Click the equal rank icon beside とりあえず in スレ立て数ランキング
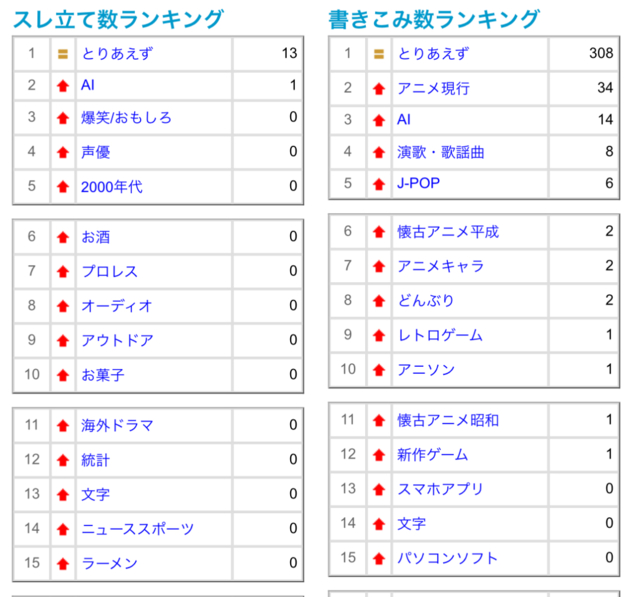This screenshot has width=640, height=597. pos(63,55)
